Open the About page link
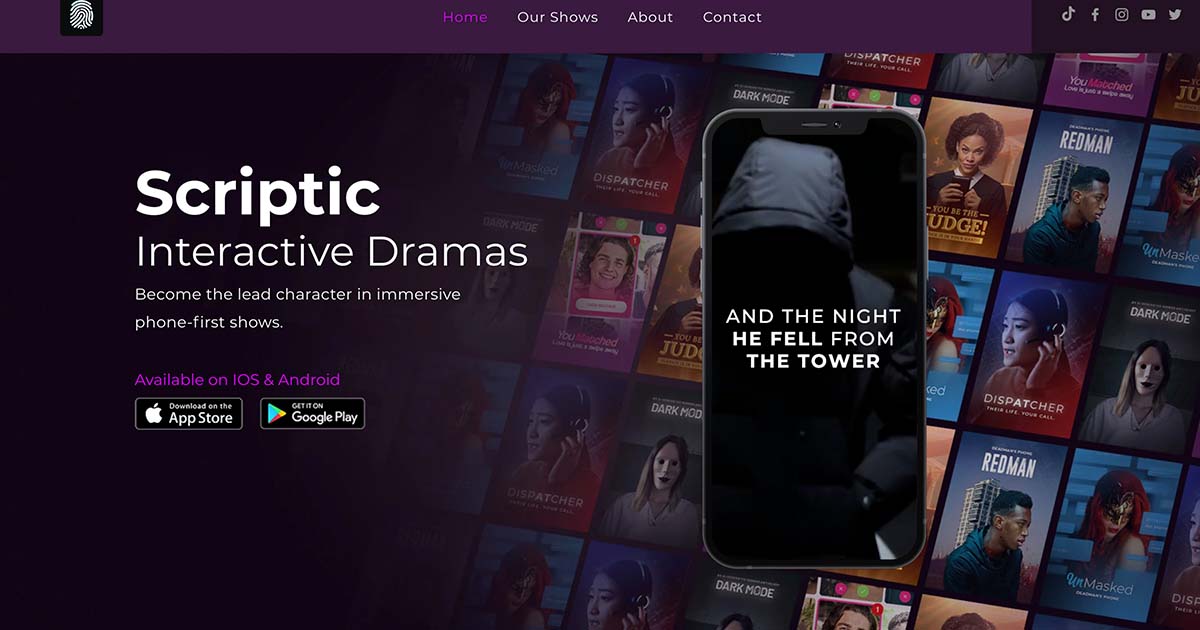This screenshot has height=630, width=1200. click(650, 17)
